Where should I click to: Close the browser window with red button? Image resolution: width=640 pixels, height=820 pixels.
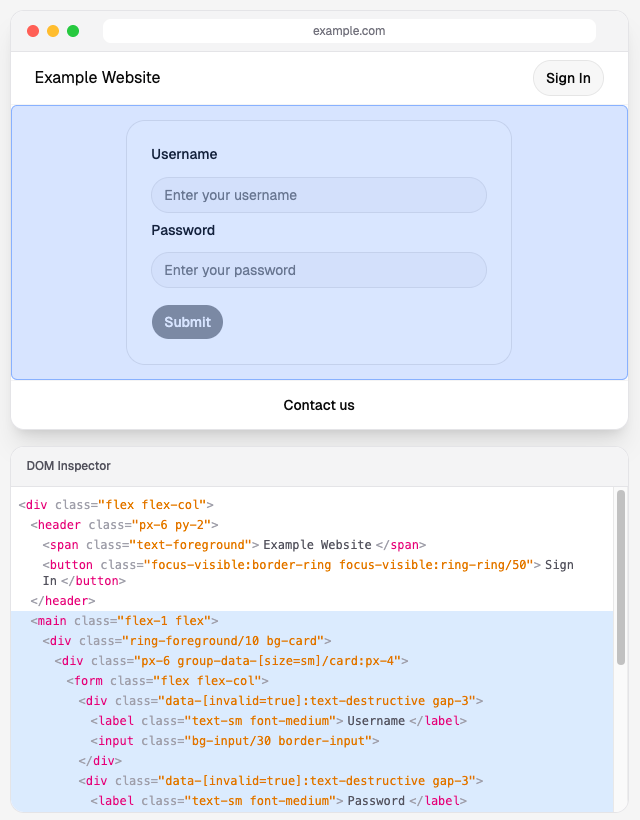click(x=33, y=31)
